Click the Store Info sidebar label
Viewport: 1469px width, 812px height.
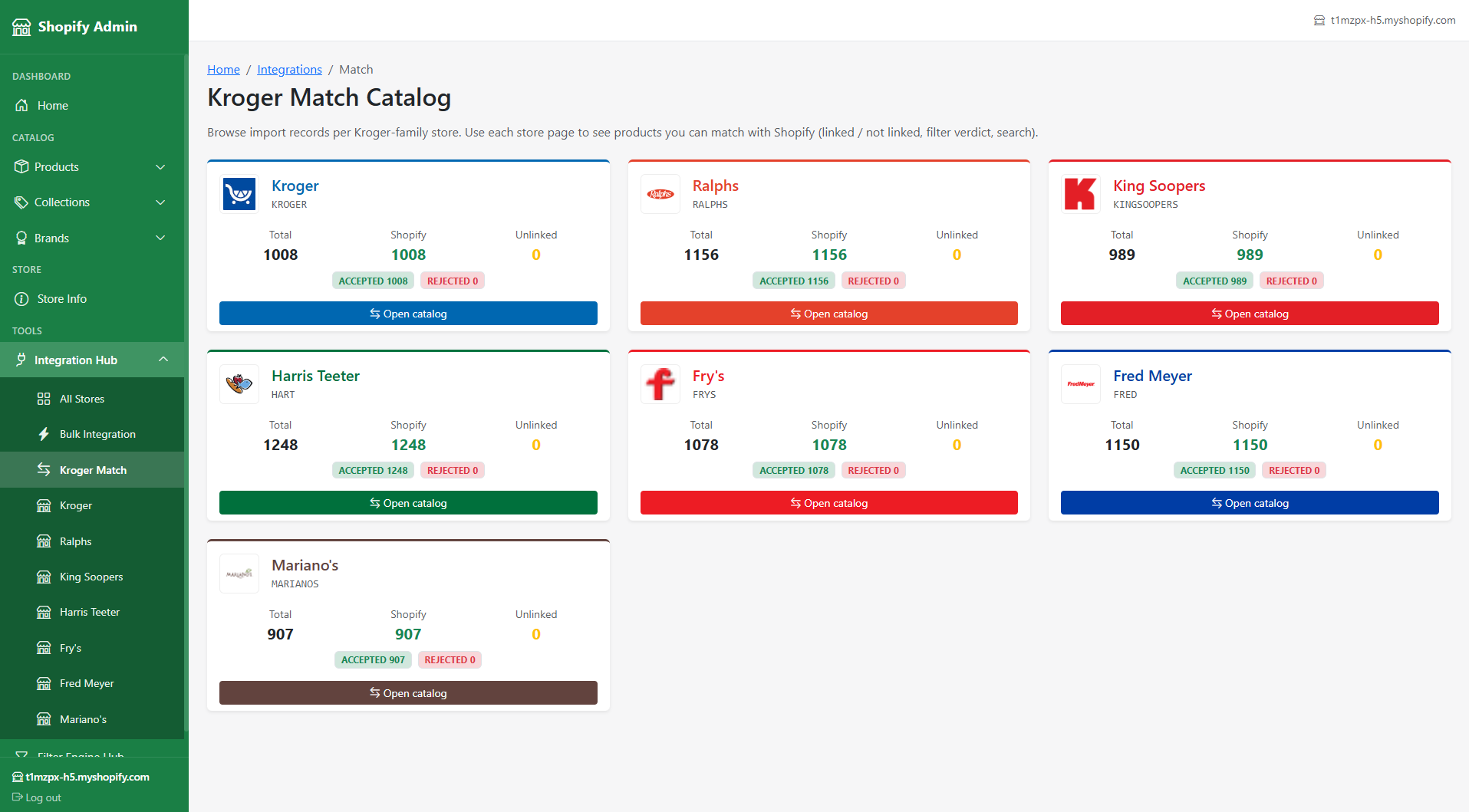tap(62, 299)
